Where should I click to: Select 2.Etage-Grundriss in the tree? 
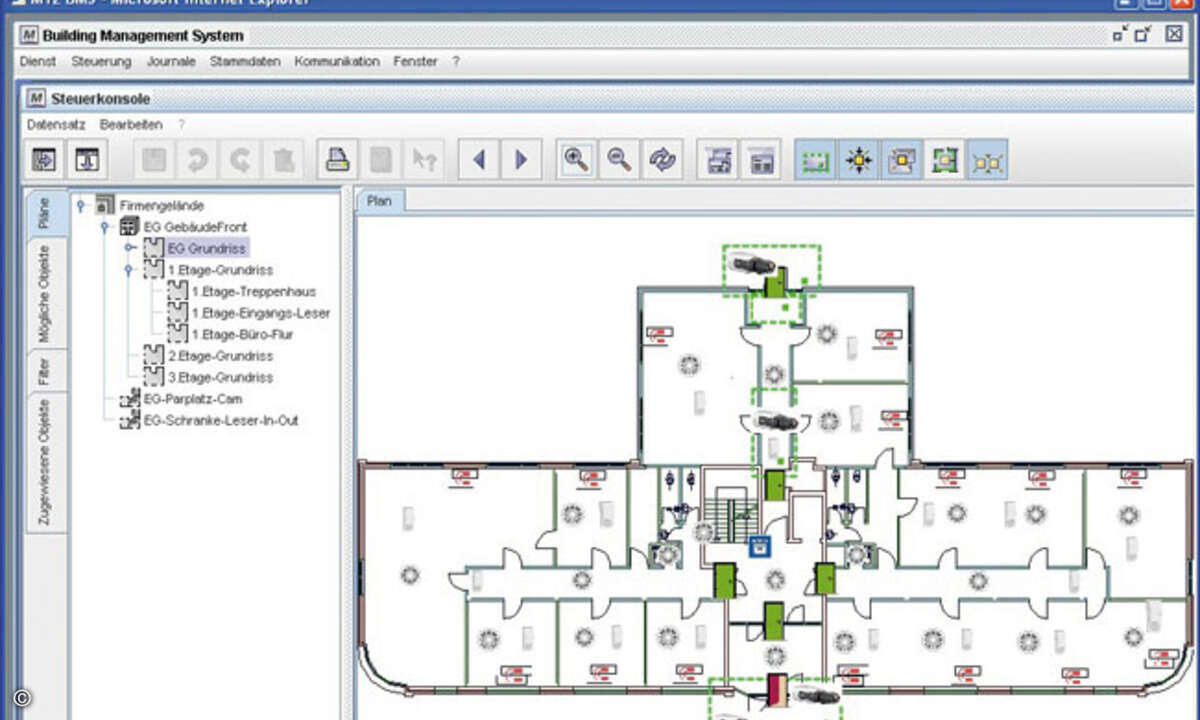click(x=220, y=356)
